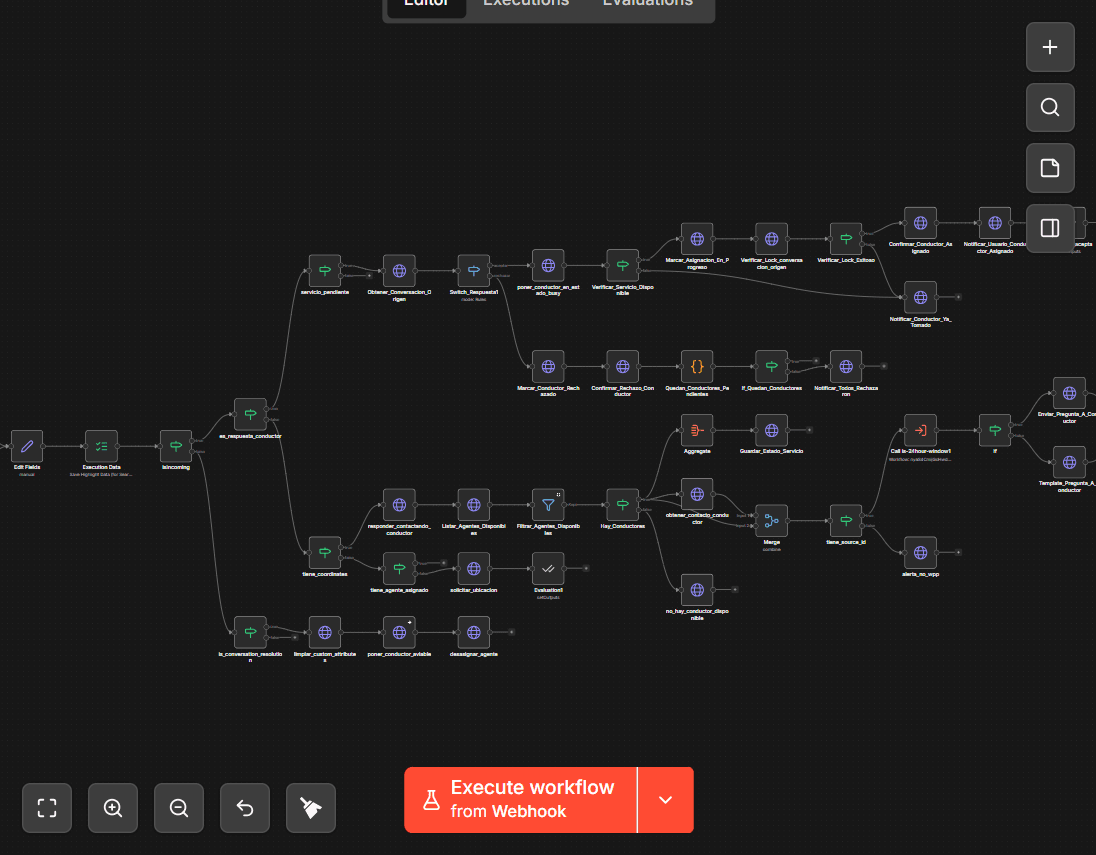Screen dimensions: 1096x855
Task: Open the Edit Fields manual trigger node
Action: pyautogui.click(x=26, y=447)
